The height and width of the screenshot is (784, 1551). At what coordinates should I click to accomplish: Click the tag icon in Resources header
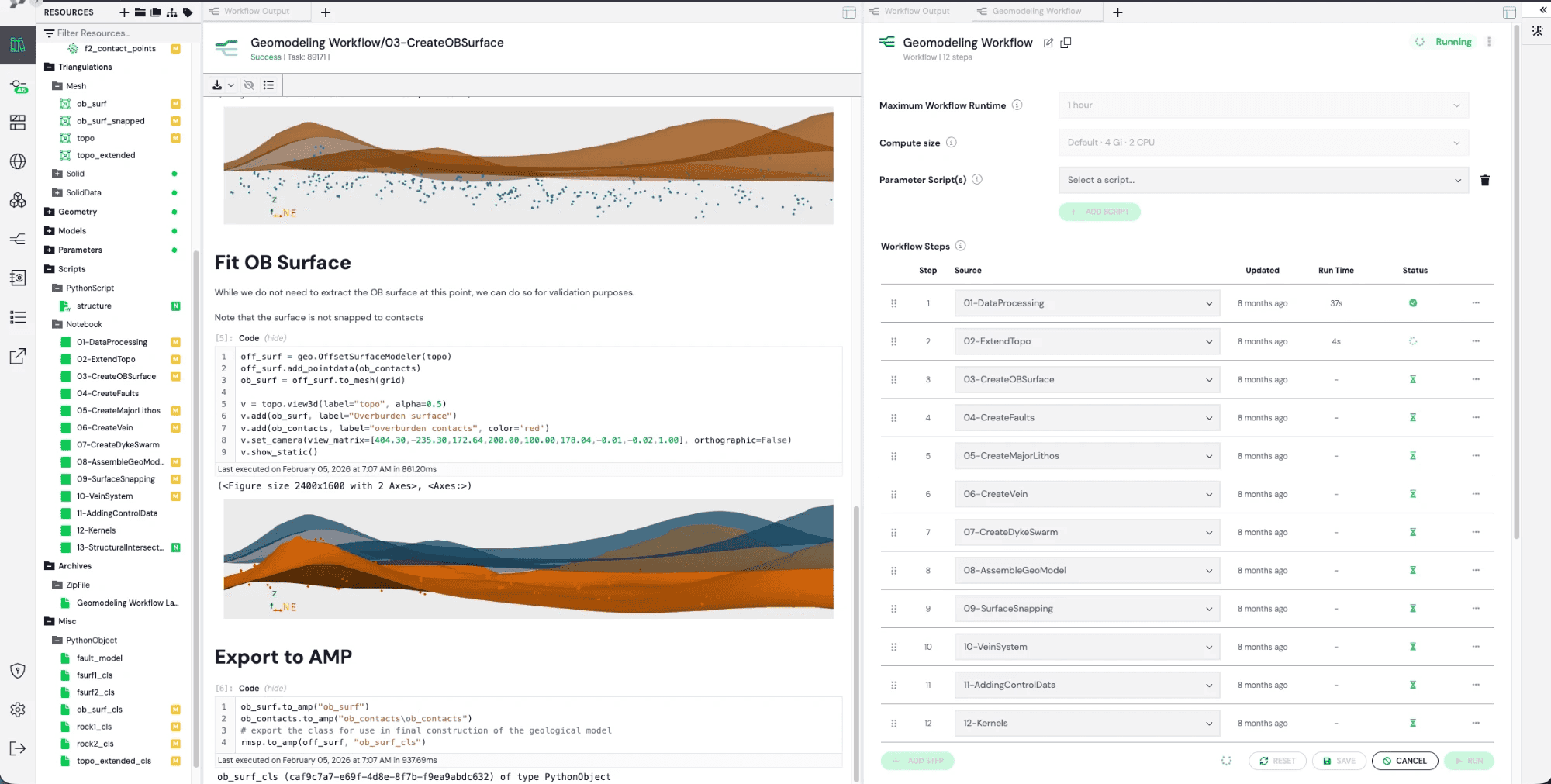[x=188, y=12]
